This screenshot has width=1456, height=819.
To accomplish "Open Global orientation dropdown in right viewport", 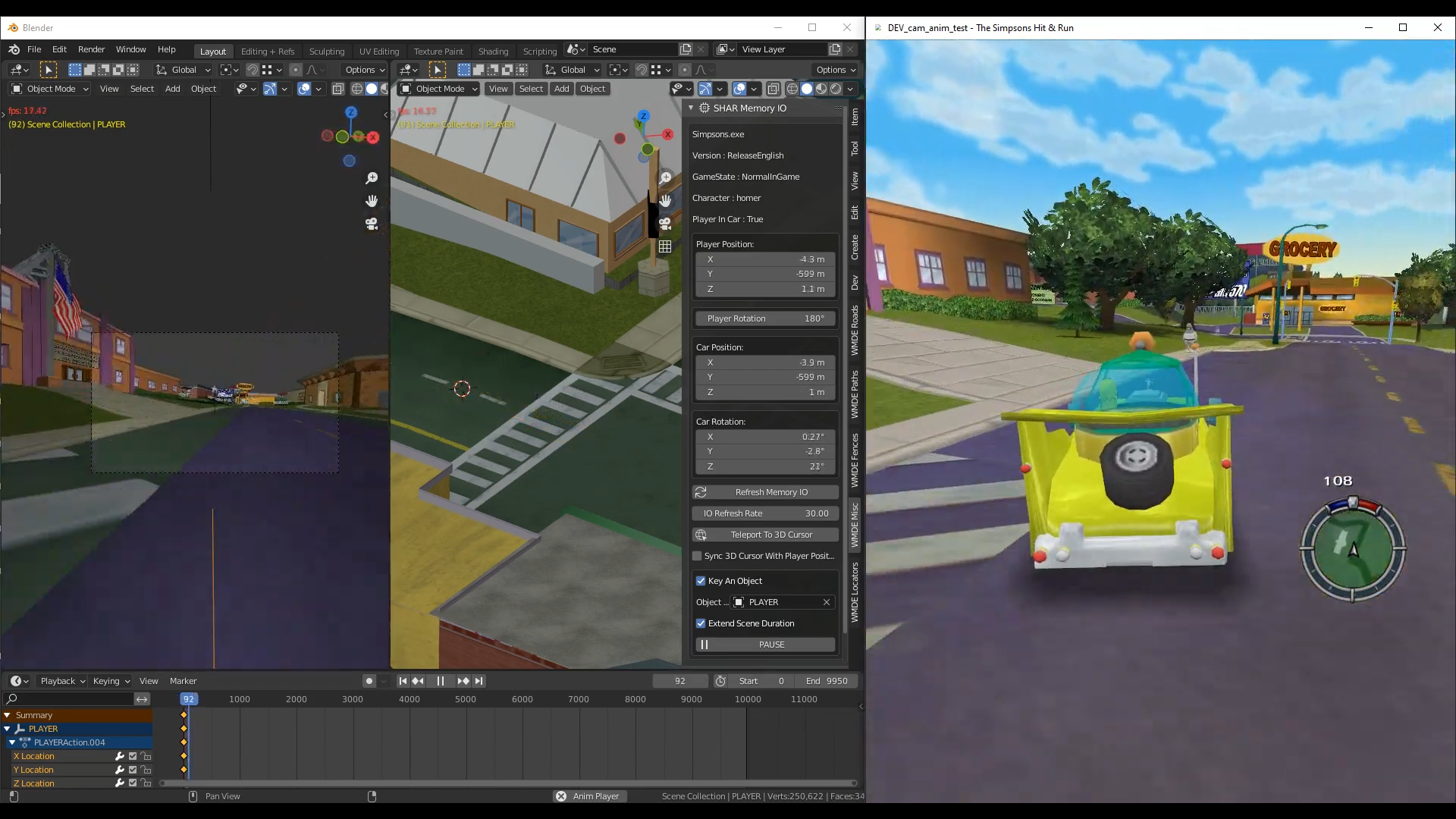I will (573, 70).
